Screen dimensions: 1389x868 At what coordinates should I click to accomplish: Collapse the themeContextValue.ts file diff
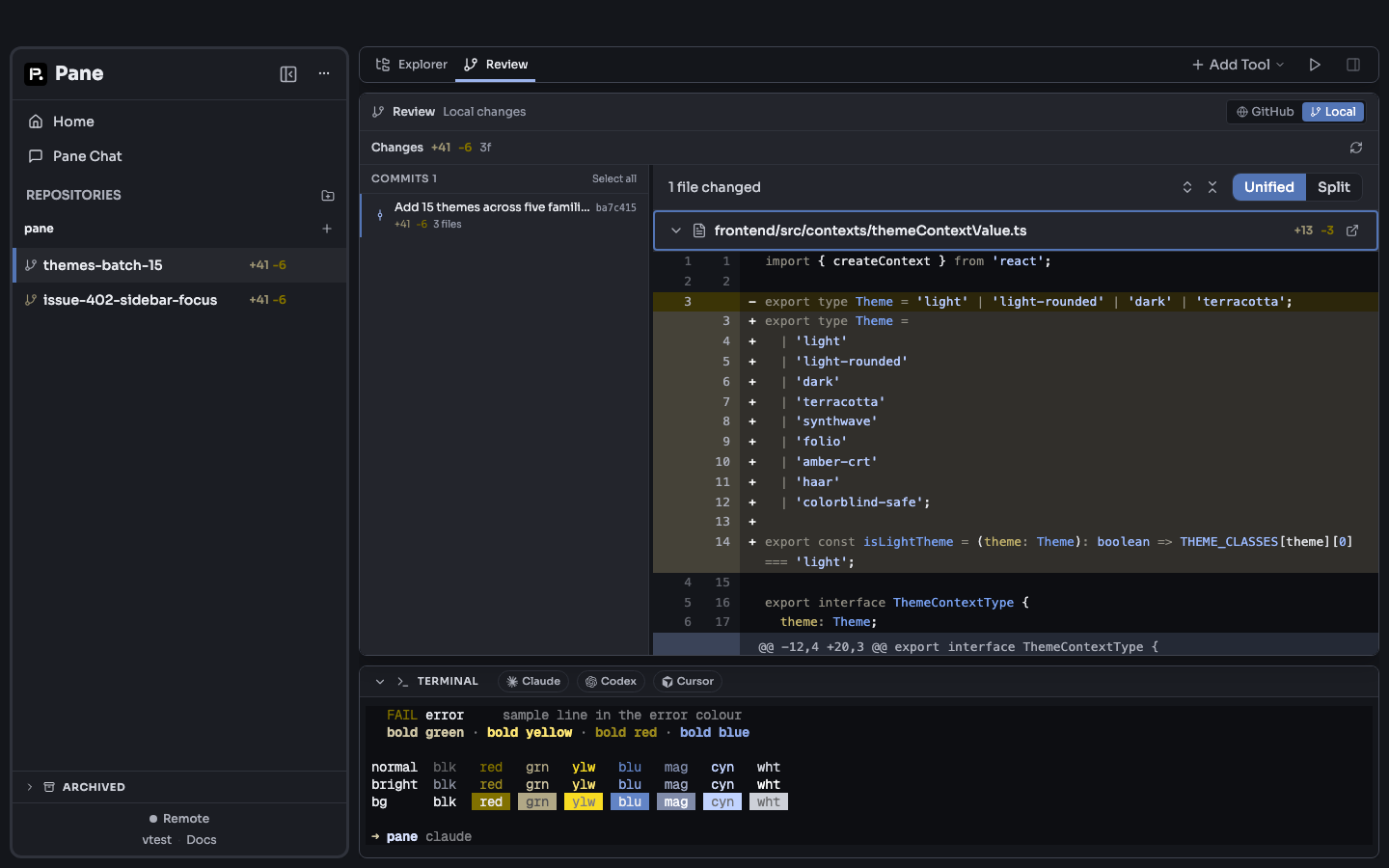click(x=676, y=231)
